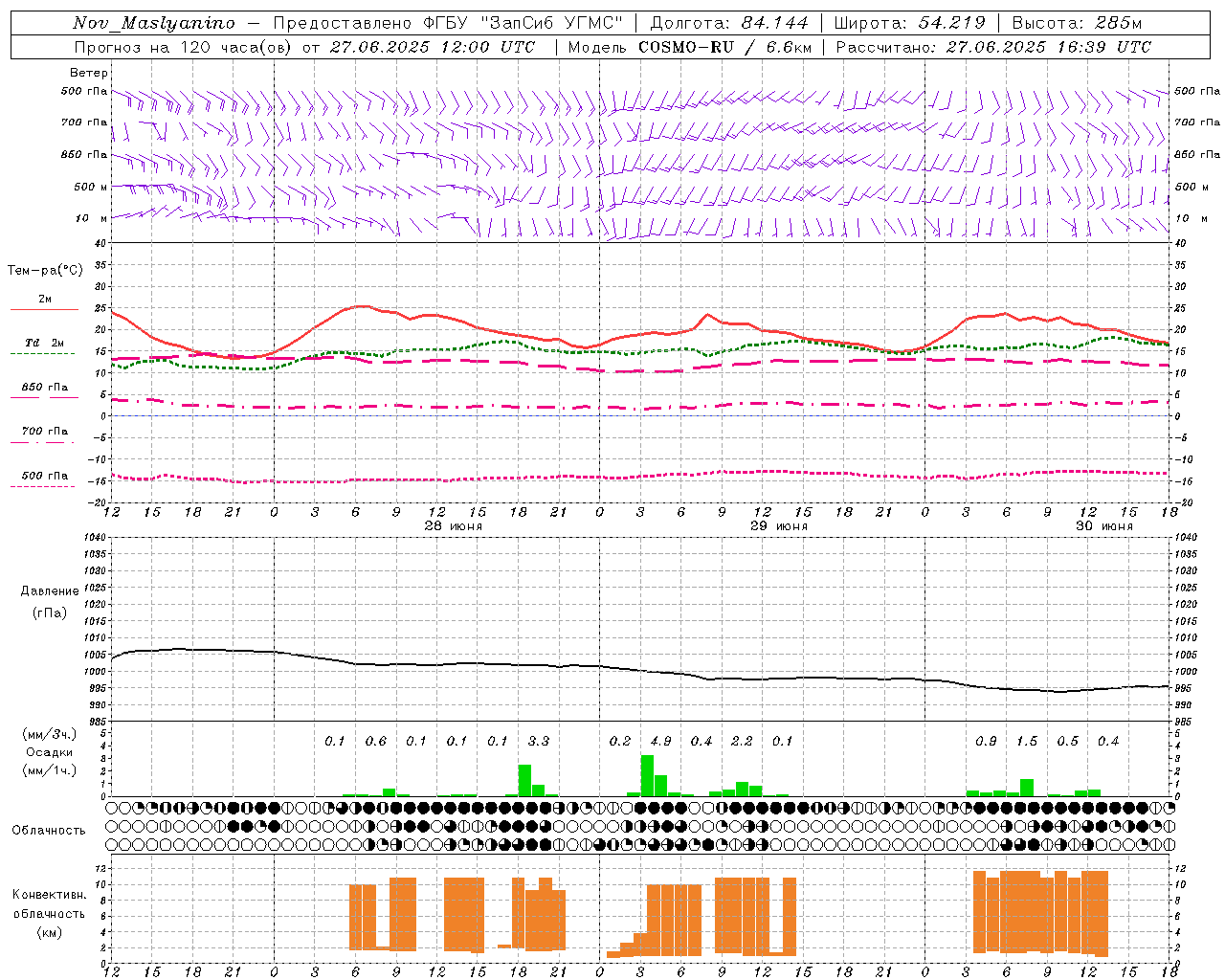Click the precipitation value "3.3"
The height and width of the screenshot is (980, 1225).
(539, 742)
